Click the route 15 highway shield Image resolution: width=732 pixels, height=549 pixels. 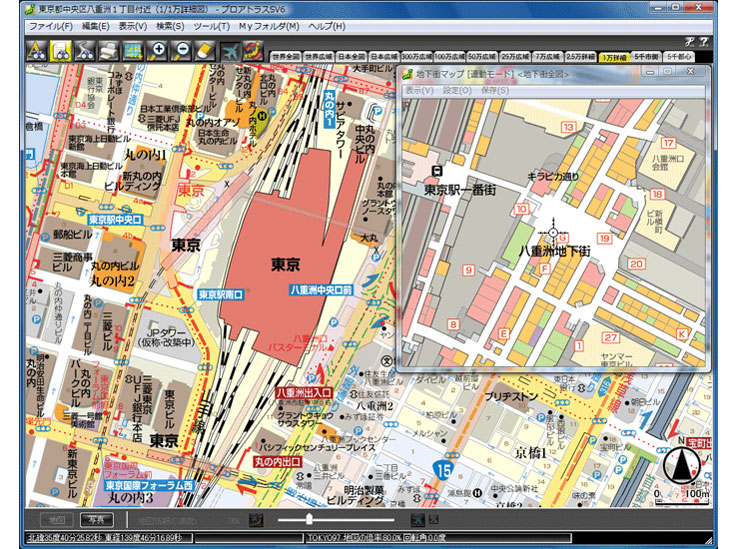(x=443, y=470)
